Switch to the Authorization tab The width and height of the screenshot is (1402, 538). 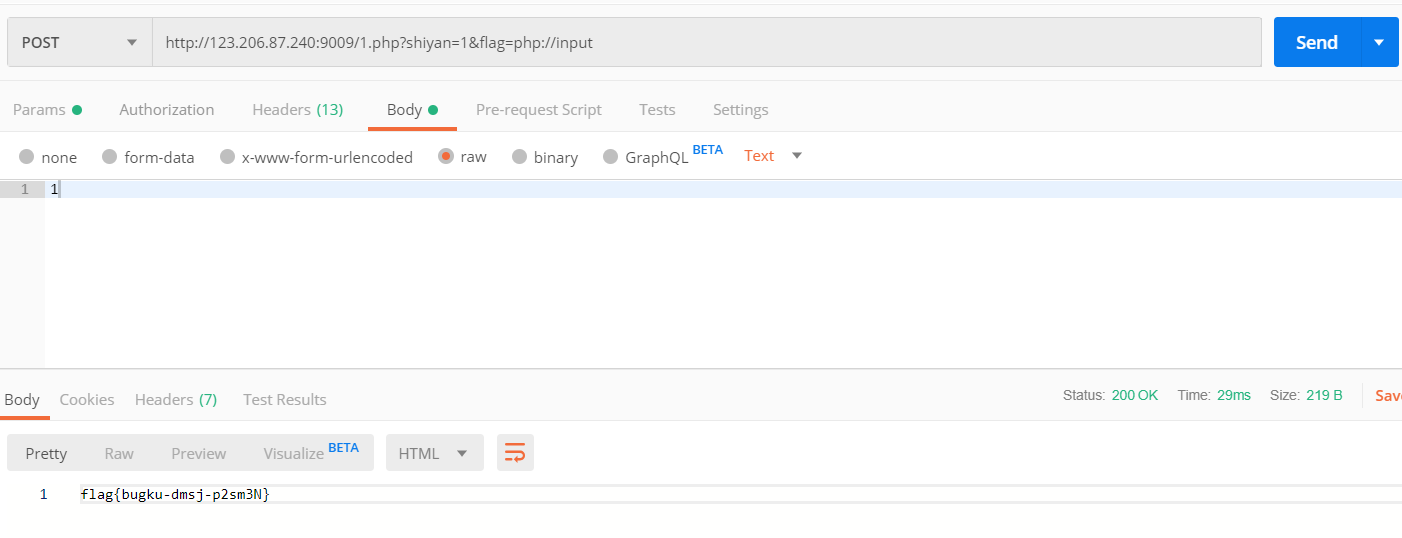coord(167,110)
